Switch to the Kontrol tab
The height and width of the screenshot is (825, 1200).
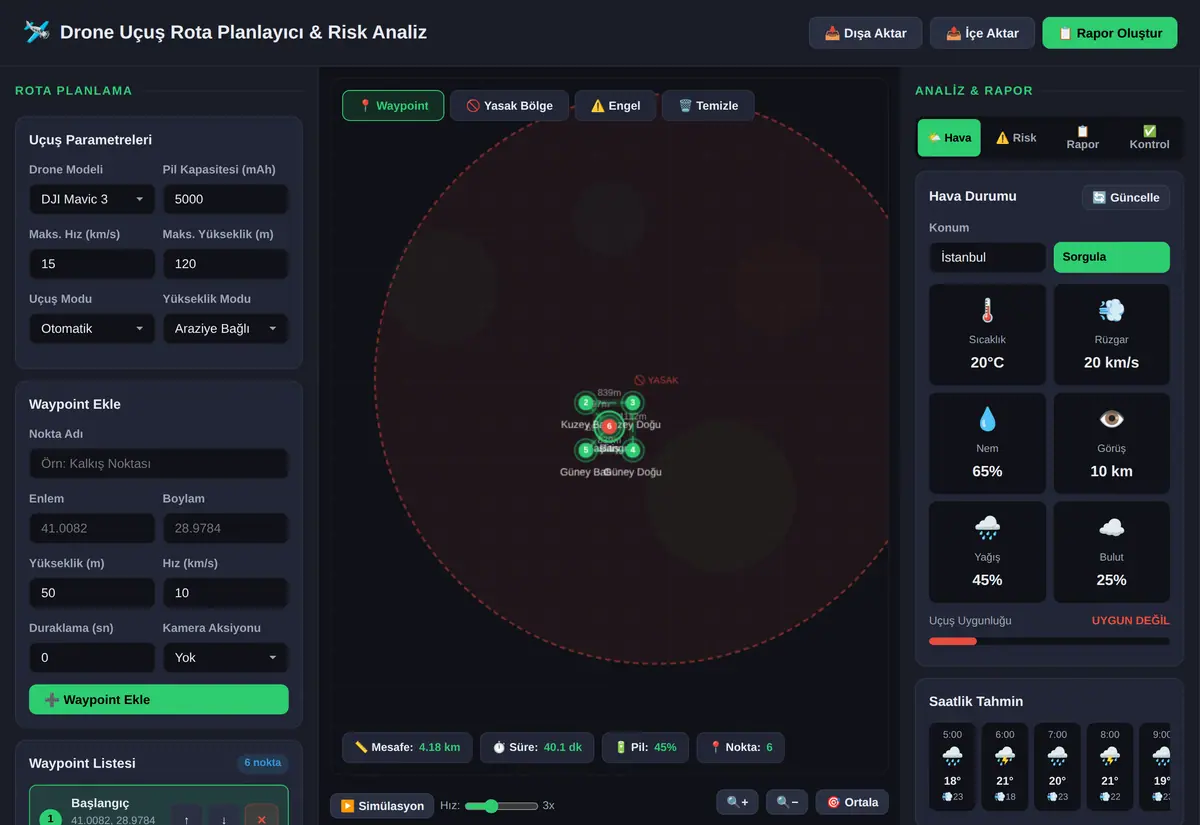tap(1149, 138)
